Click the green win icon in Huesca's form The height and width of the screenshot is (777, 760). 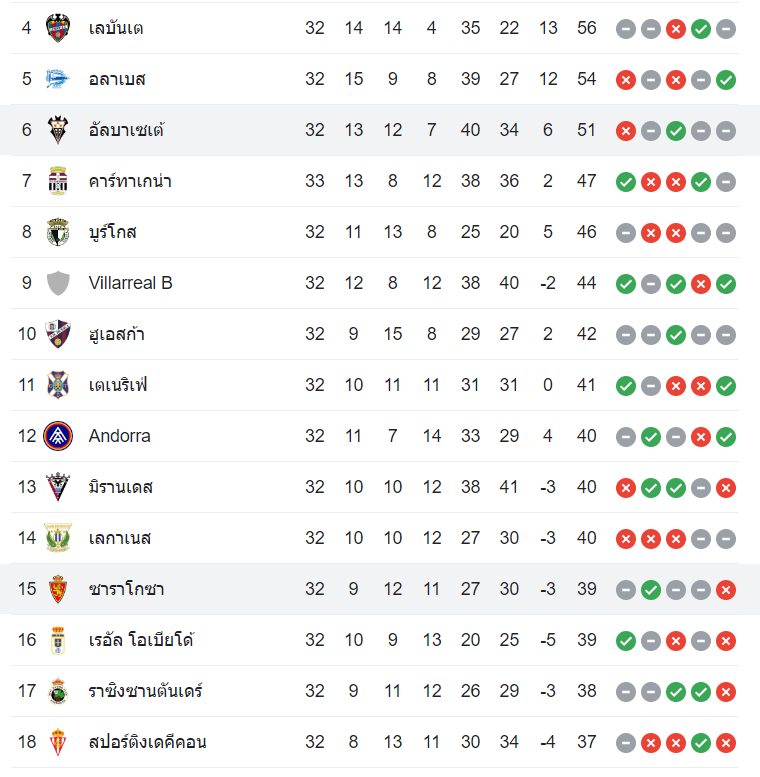click(x=676, y=335)
